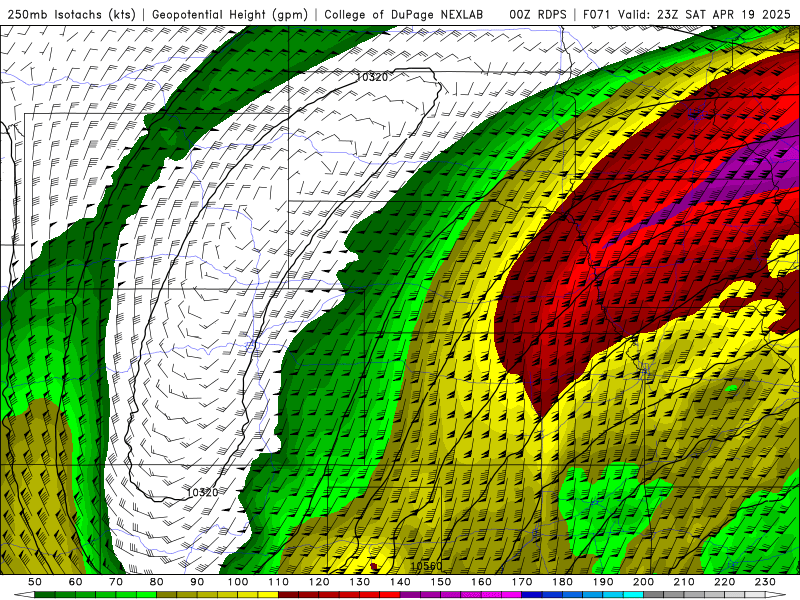Click the '00Z RDPS' model run label
This screenshot has height=600, width=800.
coord(537,14)
